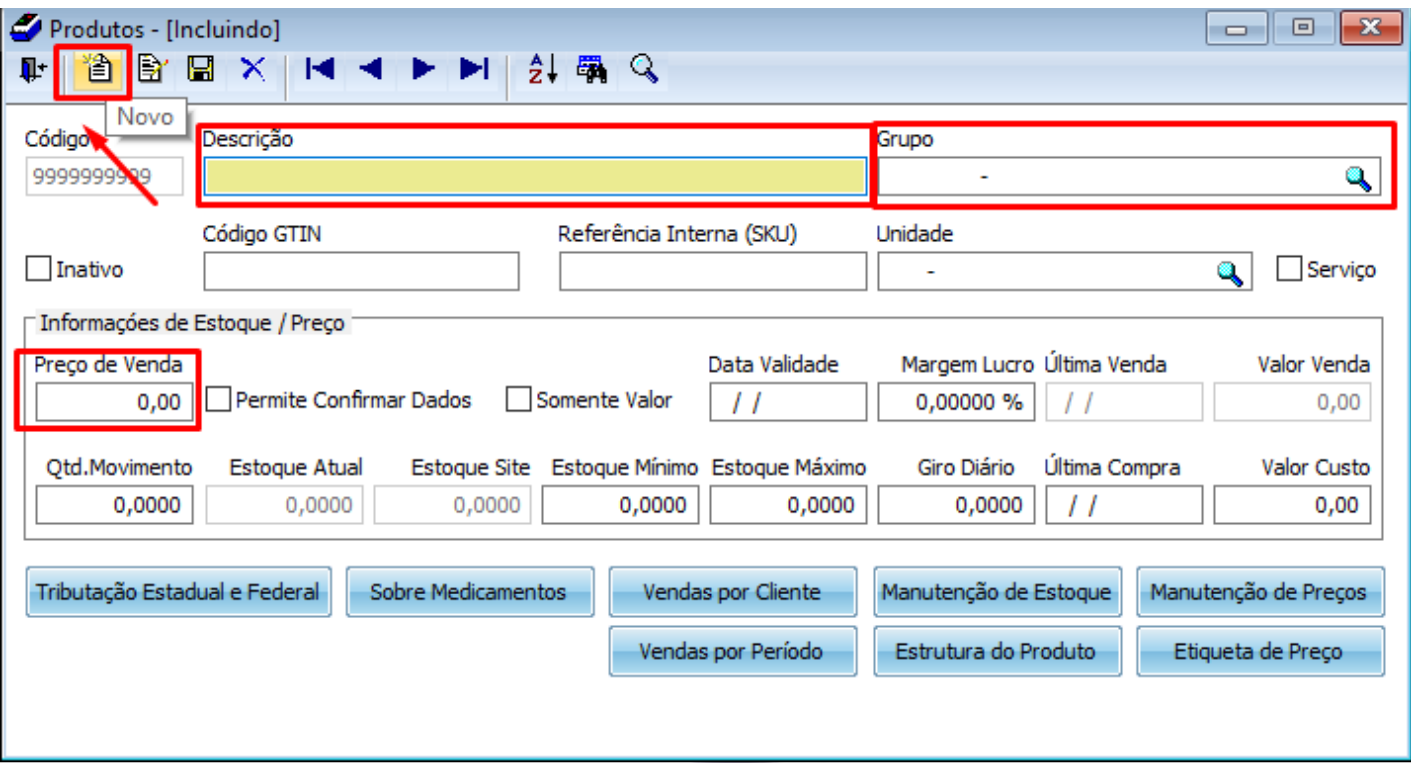Toggle the Inativo checkbox
1411x763 pixels.
tap(39, 269)
